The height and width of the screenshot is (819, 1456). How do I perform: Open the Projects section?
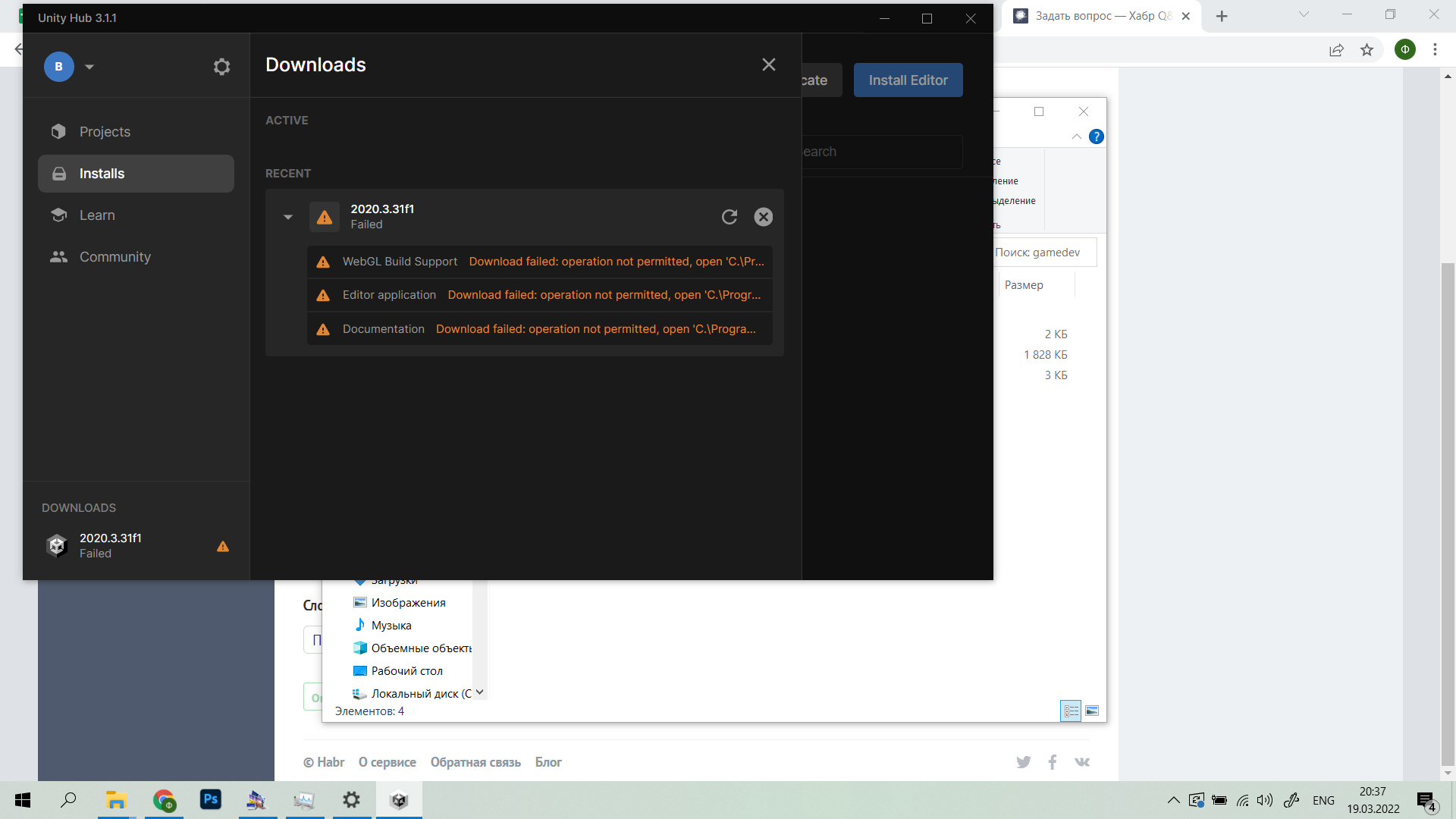(x=136, y=132)
